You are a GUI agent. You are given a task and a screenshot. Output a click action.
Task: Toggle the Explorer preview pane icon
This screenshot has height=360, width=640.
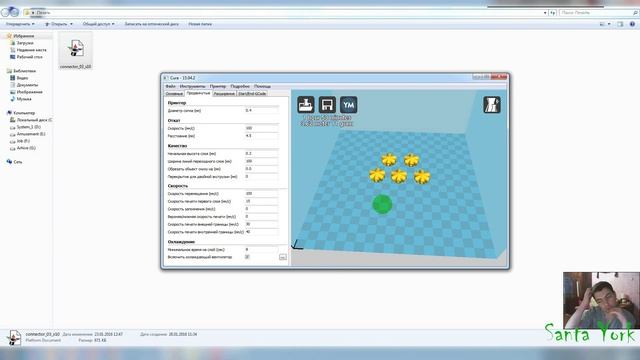coord(620,24)
